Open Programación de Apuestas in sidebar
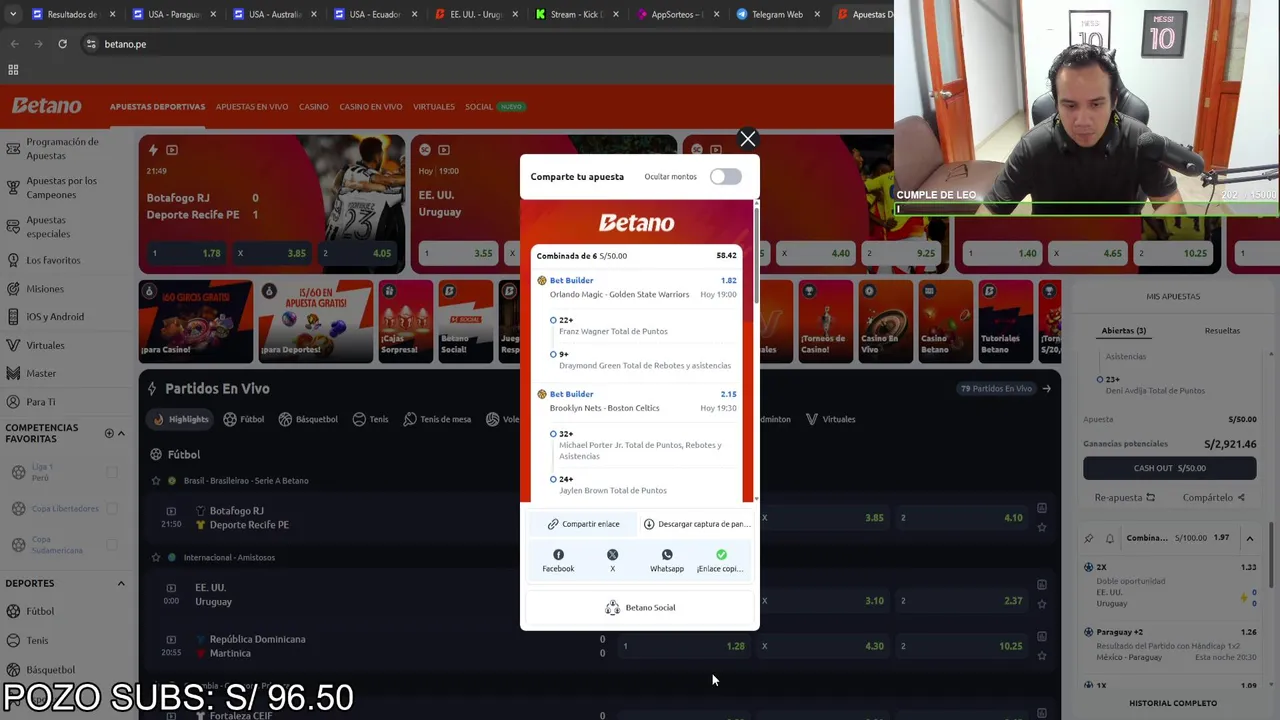1280x720 pixels. coord(62,148)
